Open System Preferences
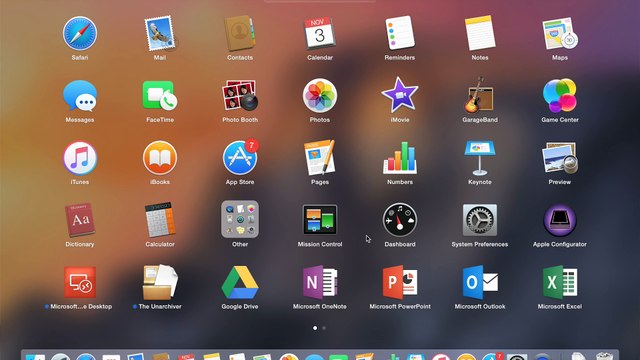Screen dimensions: 640x360 (480, 220)
